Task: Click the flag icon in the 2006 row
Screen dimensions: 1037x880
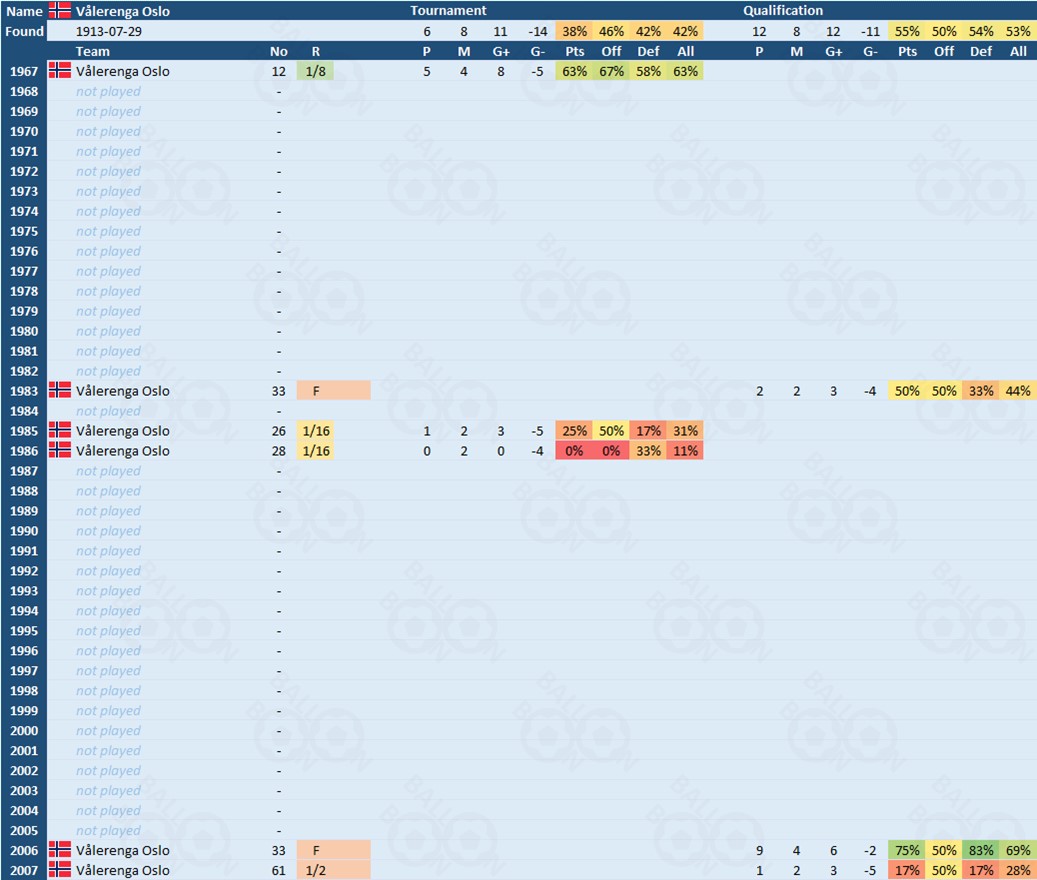Action: pos(60,850)
